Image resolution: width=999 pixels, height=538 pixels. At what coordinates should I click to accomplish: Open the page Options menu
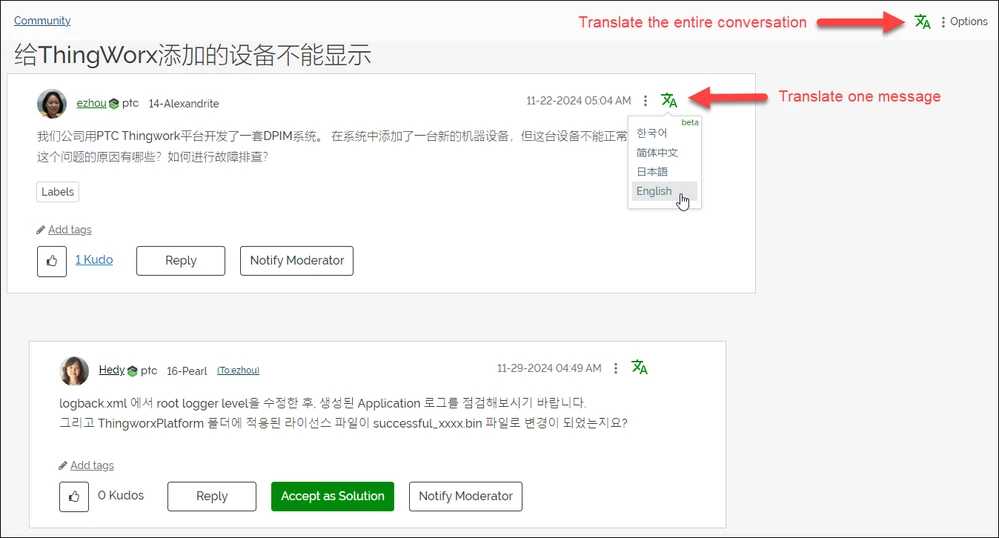coord(964,22)
